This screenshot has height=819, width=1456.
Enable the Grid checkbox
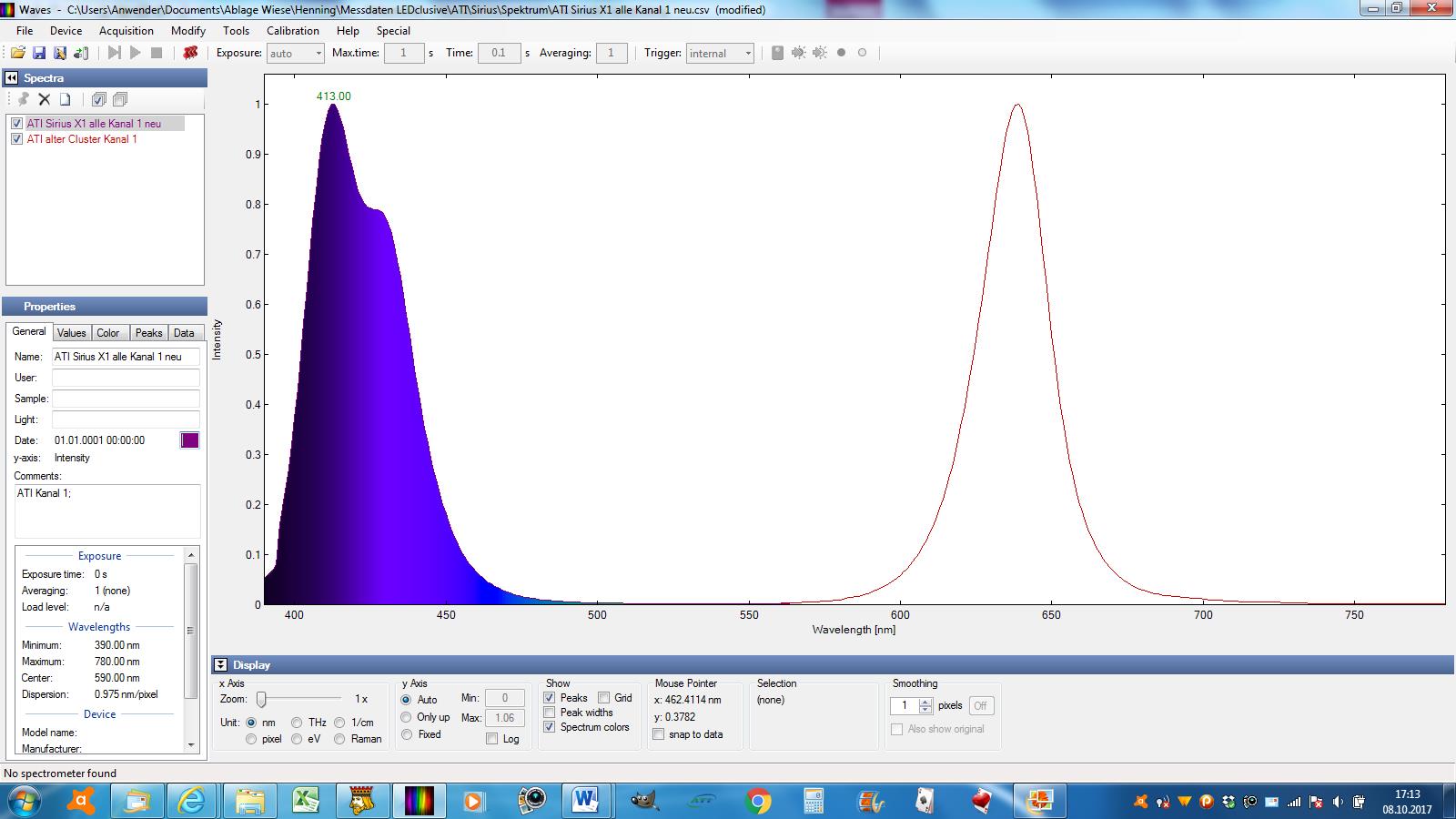[x=604, y=698]
